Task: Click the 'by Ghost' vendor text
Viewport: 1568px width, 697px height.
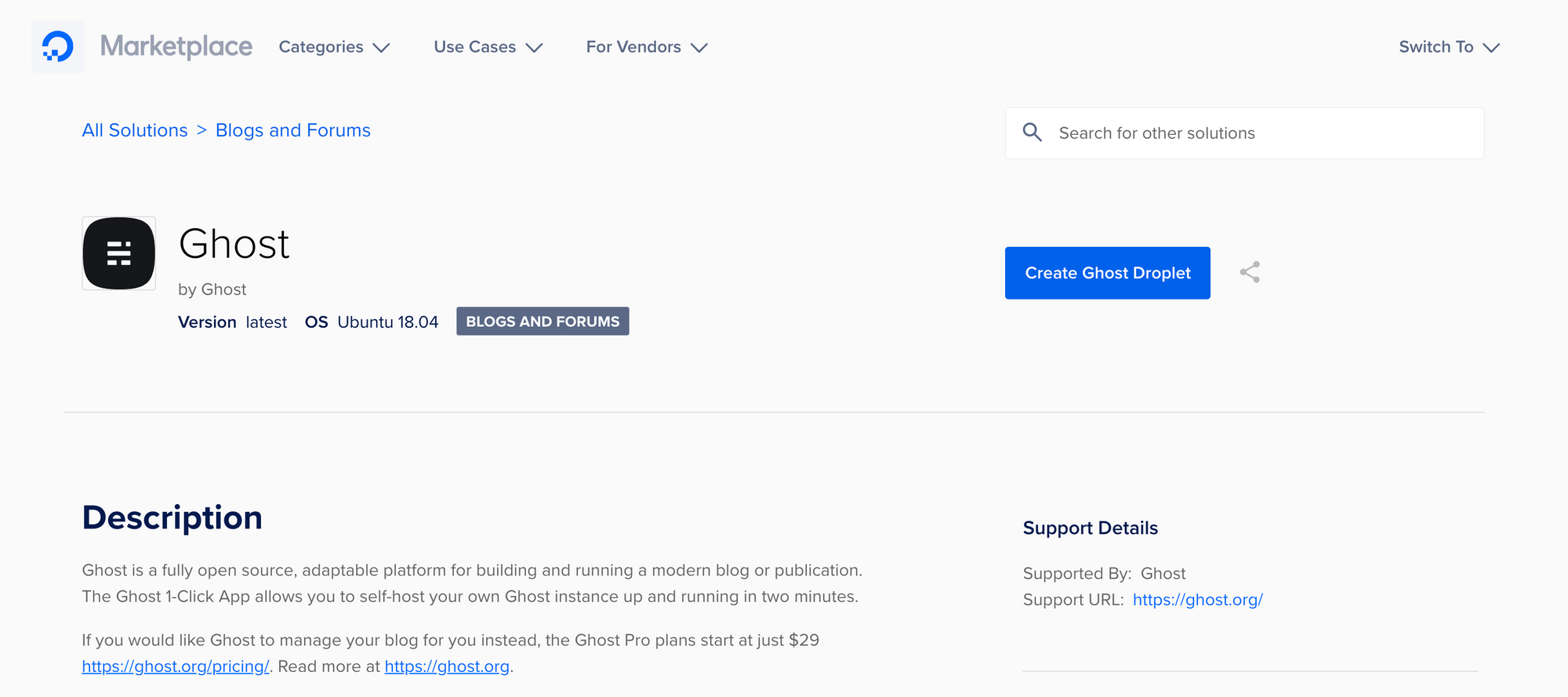Action: pyautogui.click(x=212, y=289)
